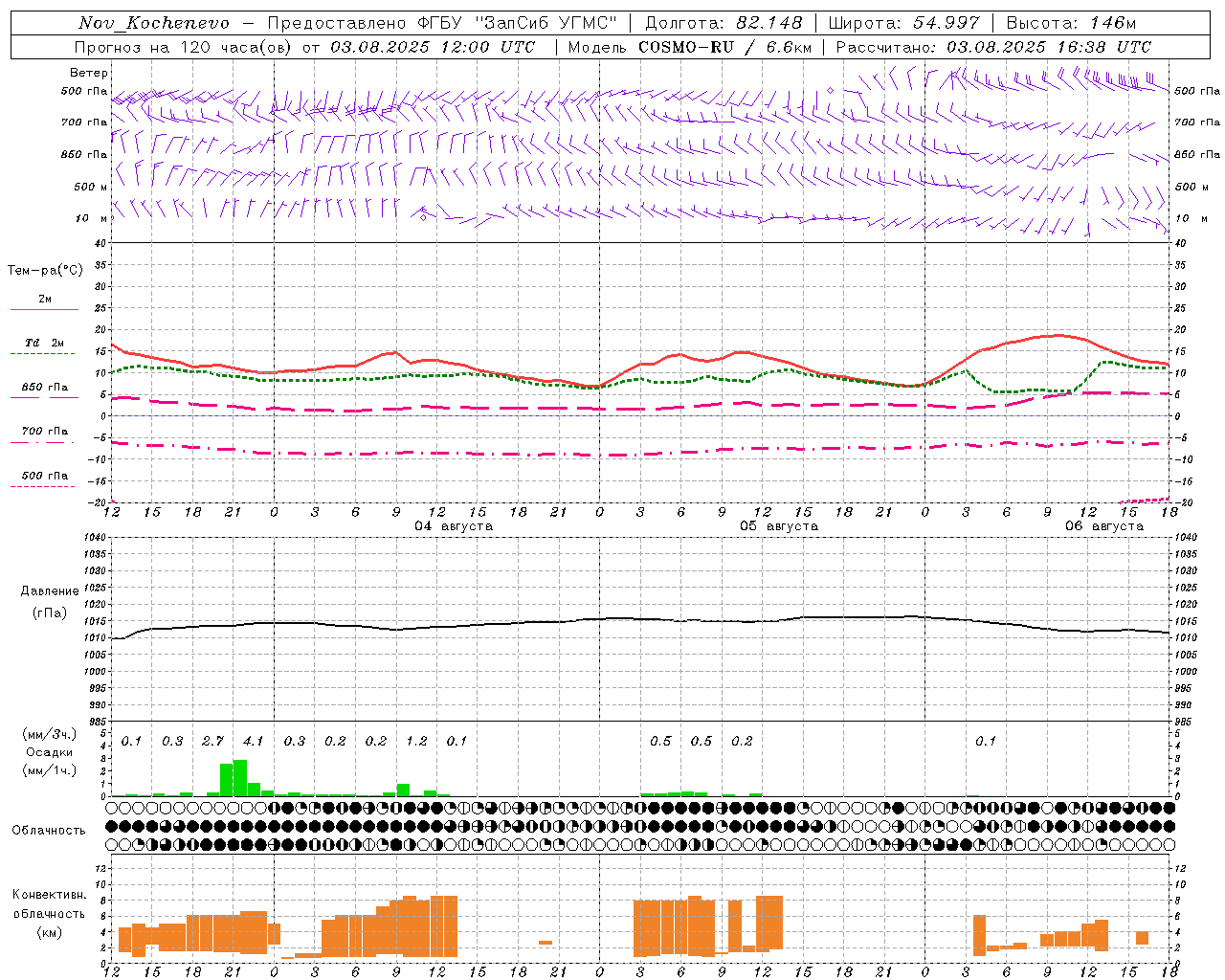This screenshot has width=1225, height=980.
Task: Click the "05 августа" date label
Action: click(779, 526)
